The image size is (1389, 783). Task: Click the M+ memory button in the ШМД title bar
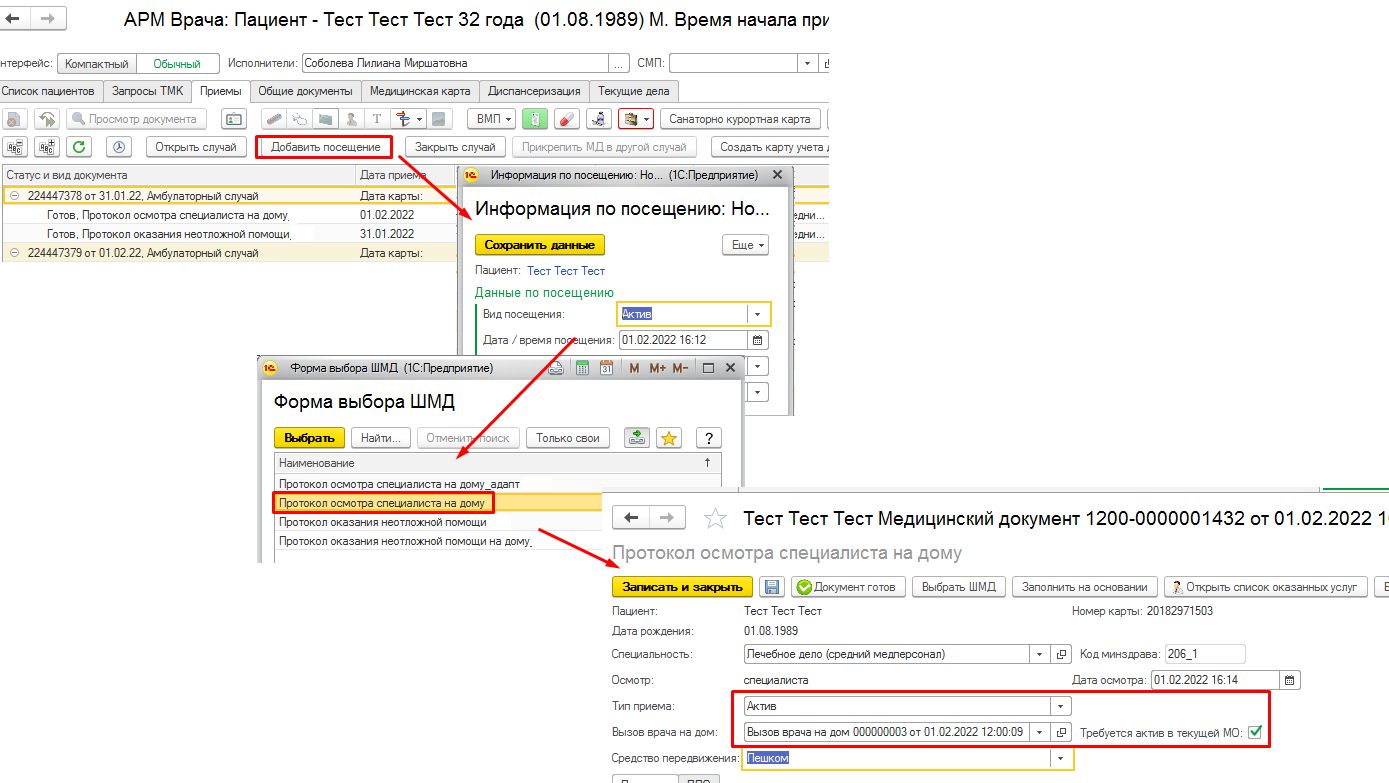[657, 368]
